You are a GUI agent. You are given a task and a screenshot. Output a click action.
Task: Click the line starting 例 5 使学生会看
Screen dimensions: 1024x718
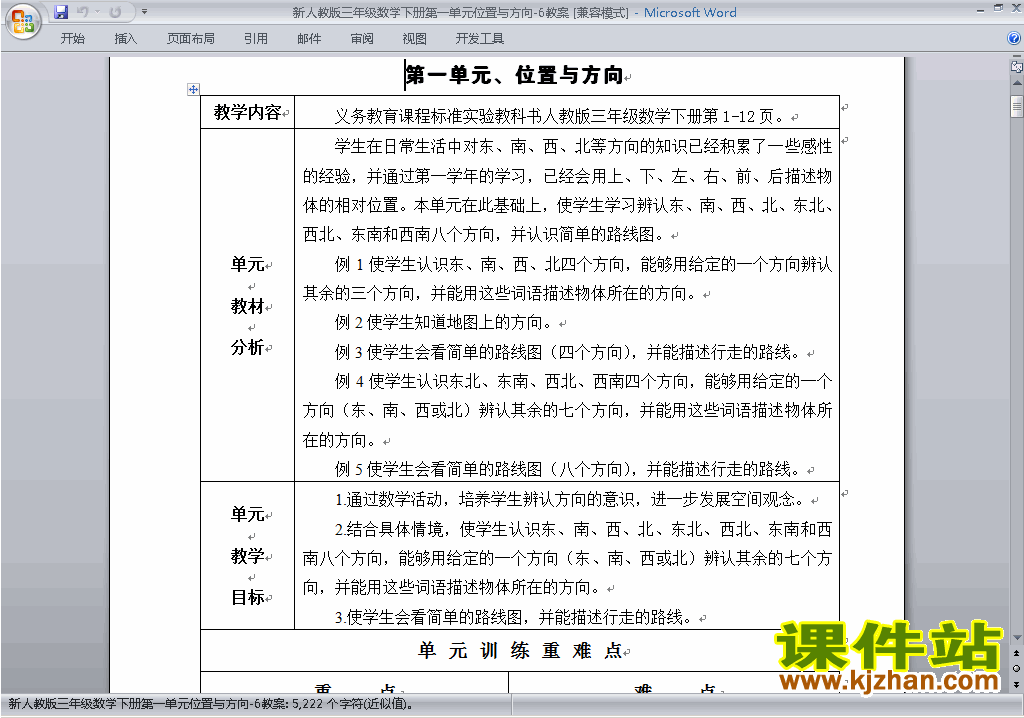coord(568,469)
